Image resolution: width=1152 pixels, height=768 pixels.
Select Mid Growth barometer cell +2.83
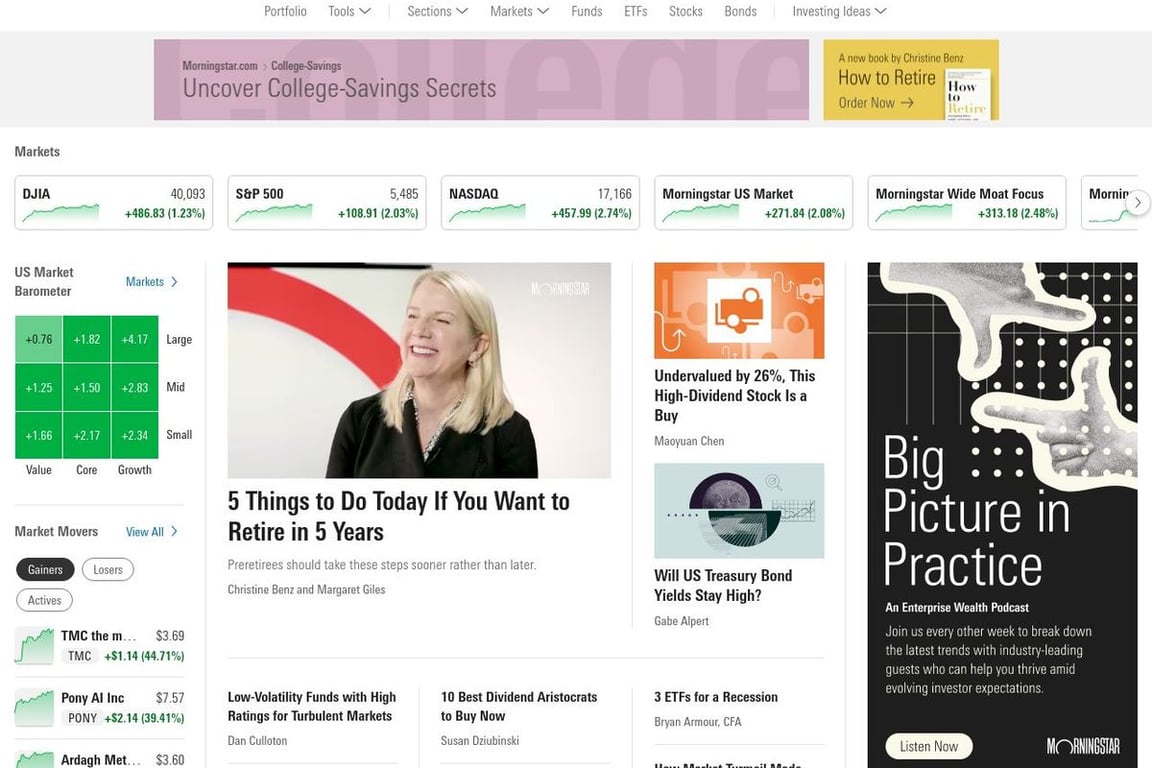[134, 387]
